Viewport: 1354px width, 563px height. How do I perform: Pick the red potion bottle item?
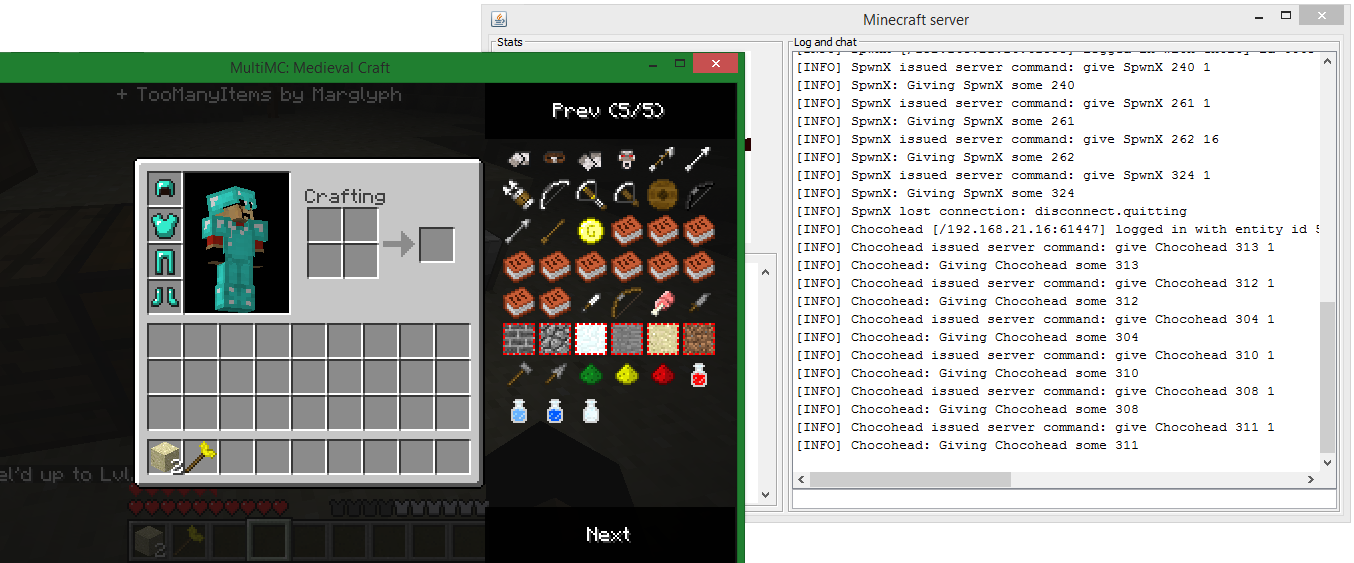699,375
